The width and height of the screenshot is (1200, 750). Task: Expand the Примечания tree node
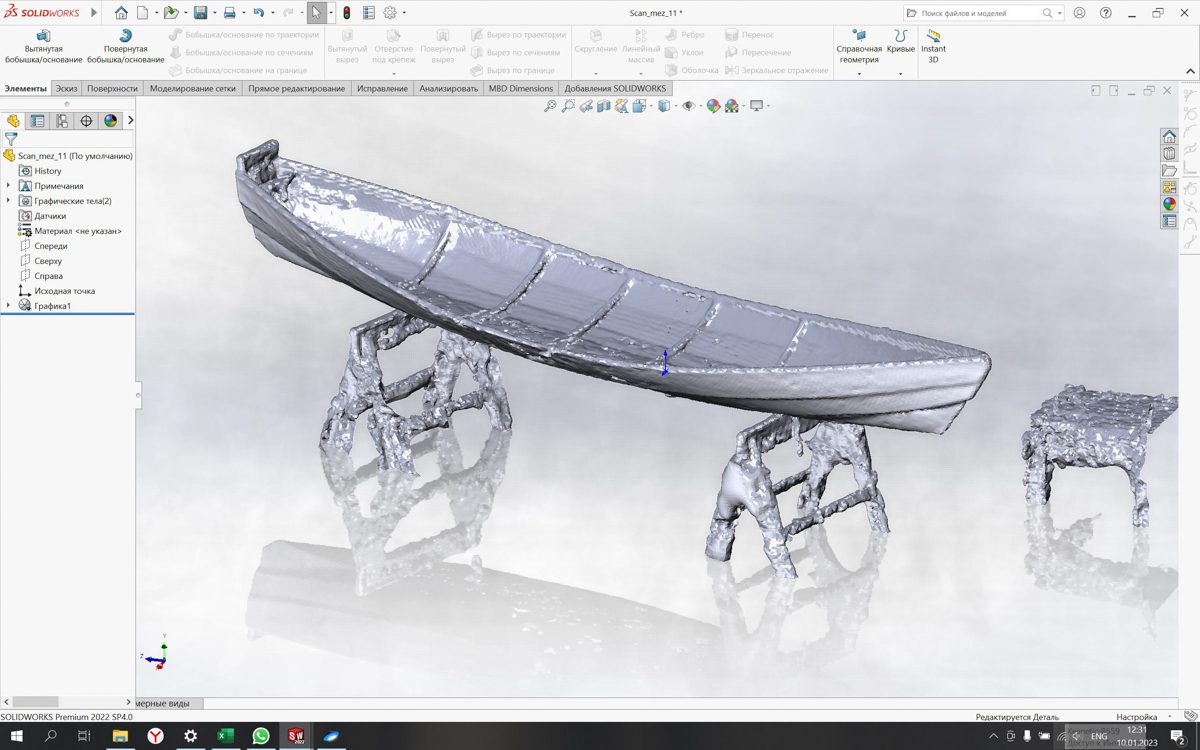[9, 186]
